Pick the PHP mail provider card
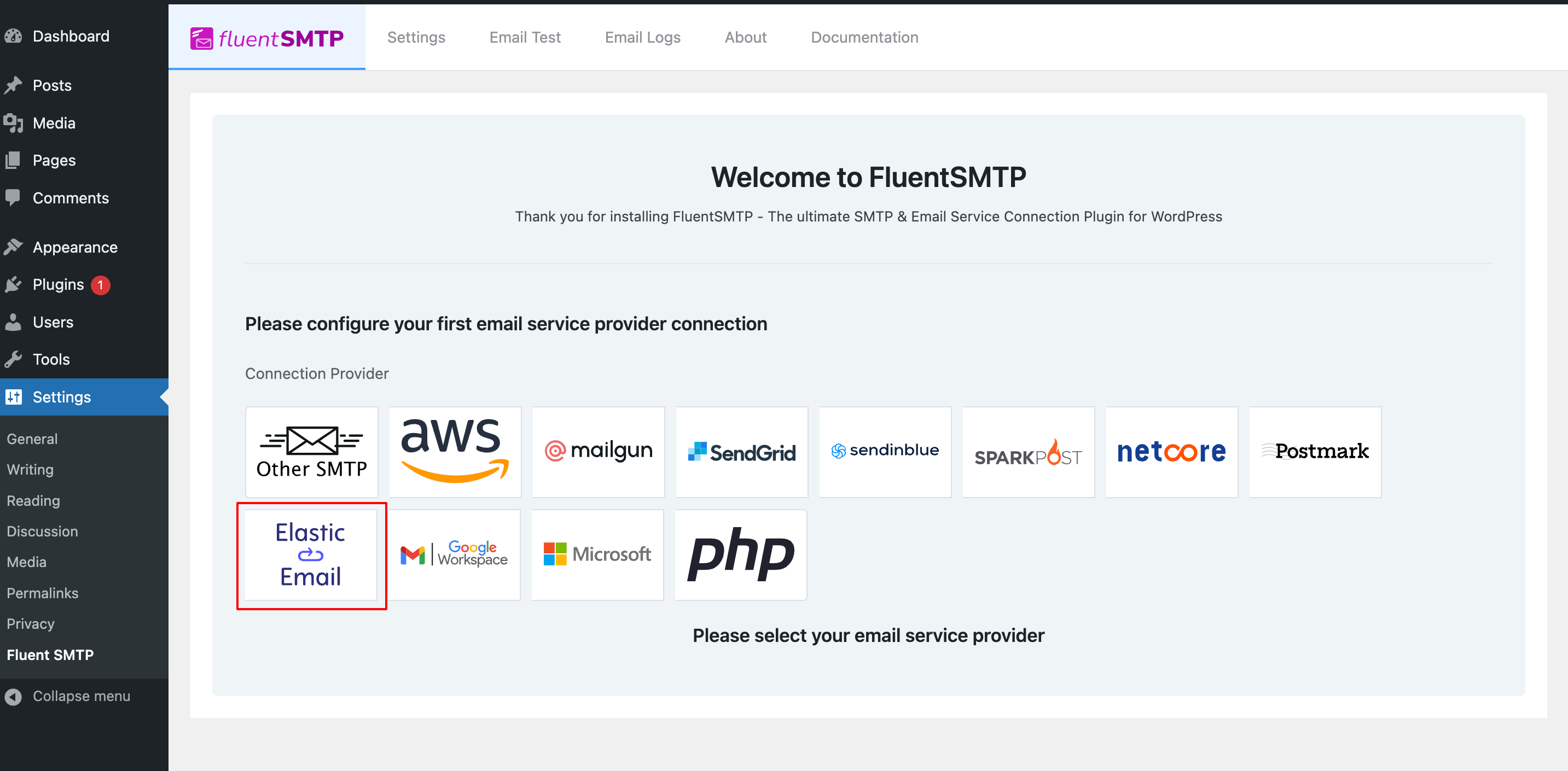The height and width of the screenshot is (771, 1568). tap(741, 554)
